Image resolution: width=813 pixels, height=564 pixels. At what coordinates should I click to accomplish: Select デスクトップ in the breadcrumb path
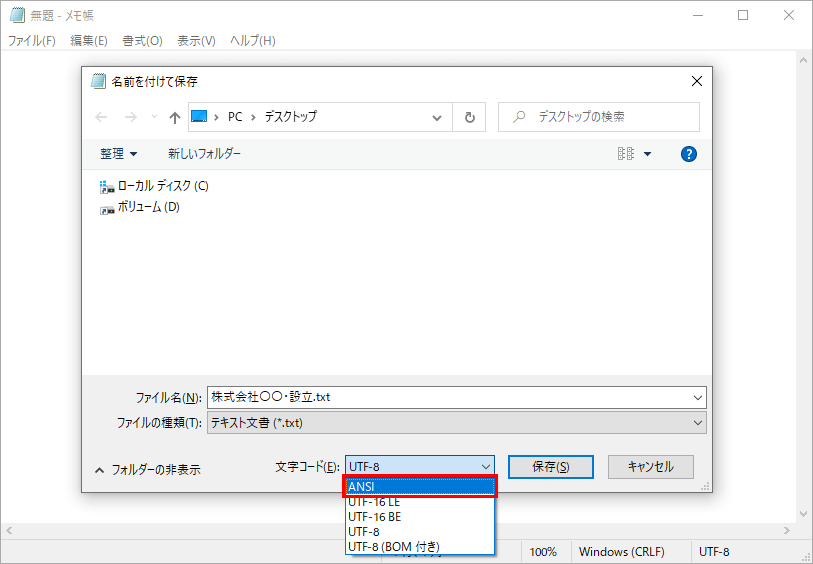tap(290, 117)
